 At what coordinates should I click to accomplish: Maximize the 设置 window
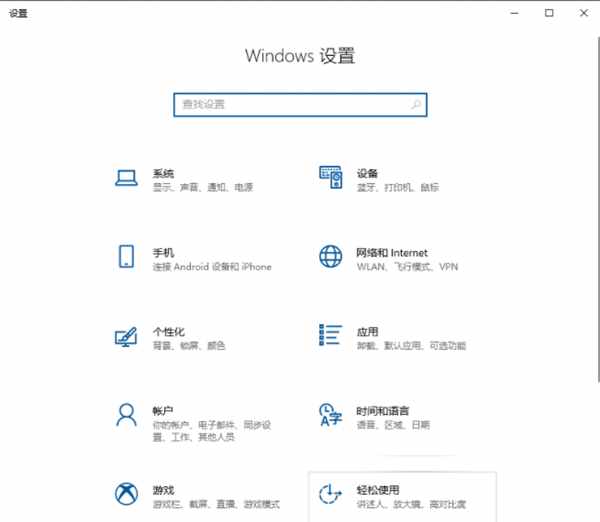[549, 13]
